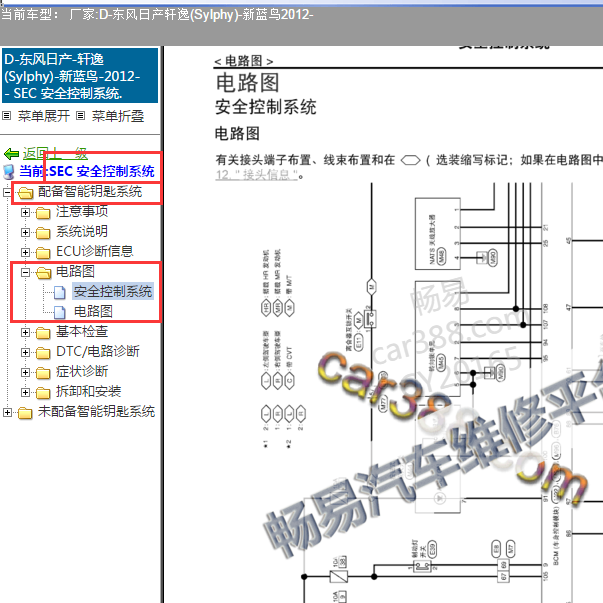Expand the 基本检查 folder node
The image size is (603, 603).
coord(25,332)
